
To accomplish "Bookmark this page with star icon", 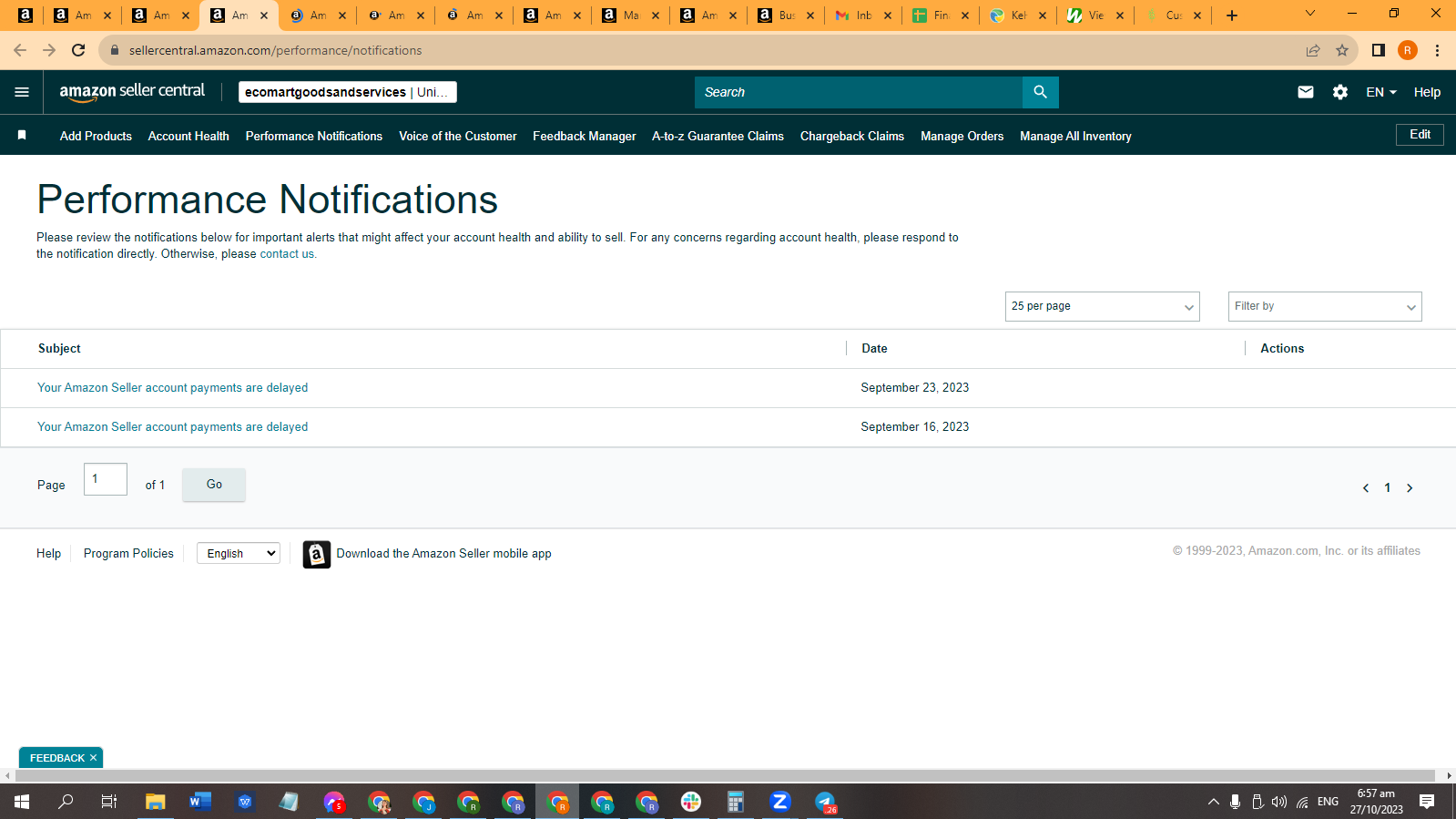I will pos(1341,50).
